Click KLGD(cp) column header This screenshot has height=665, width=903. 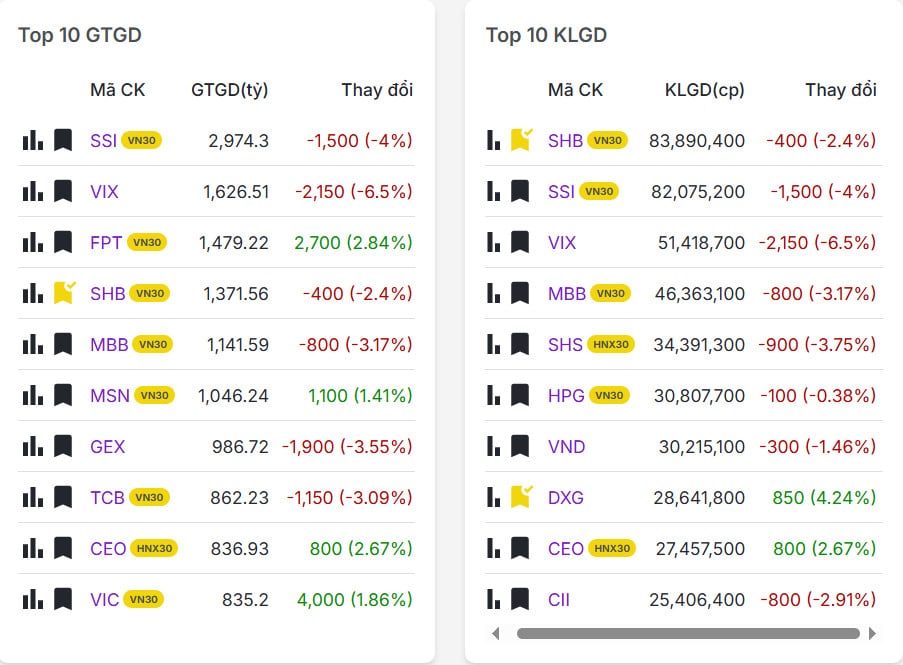704,90
